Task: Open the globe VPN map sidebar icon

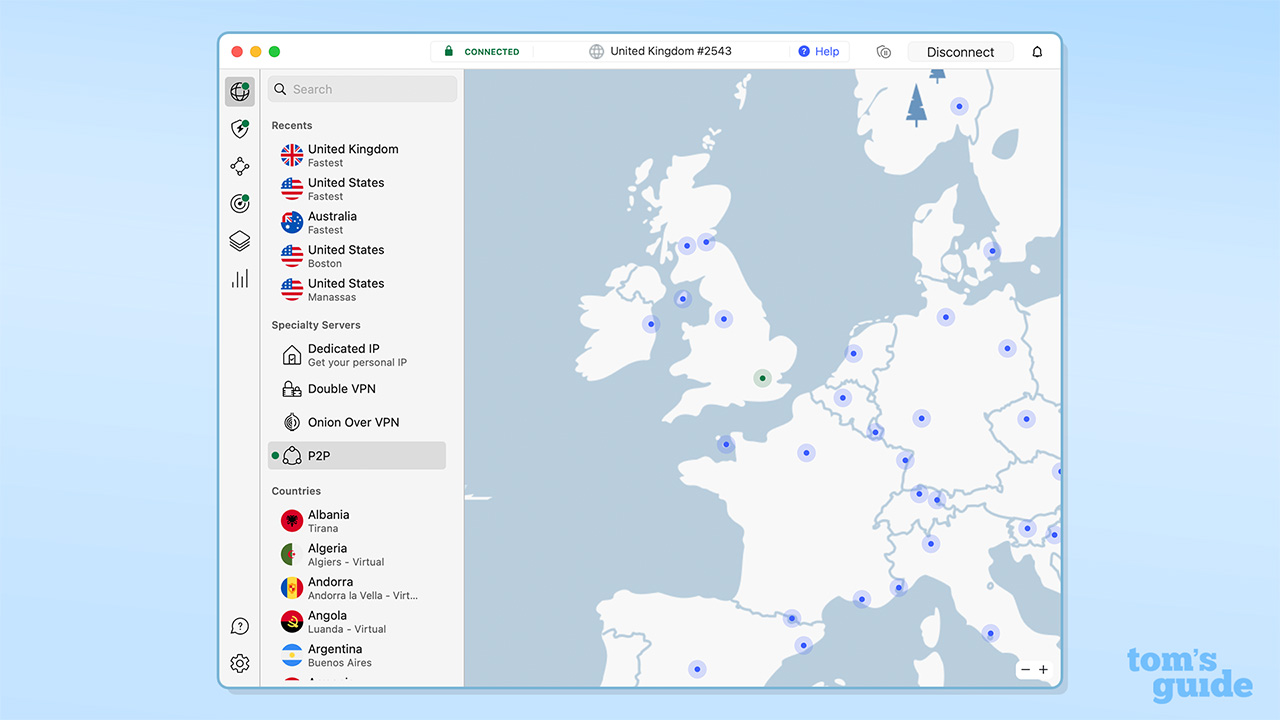Action: point(240,92)
